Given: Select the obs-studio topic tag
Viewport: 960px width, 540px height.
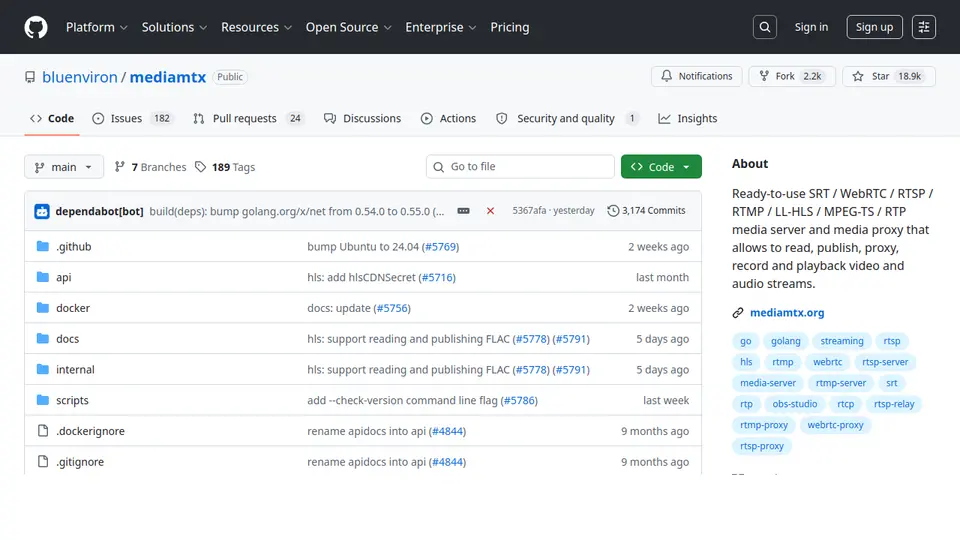Looking at the screenshot, I should coord(795,404).
